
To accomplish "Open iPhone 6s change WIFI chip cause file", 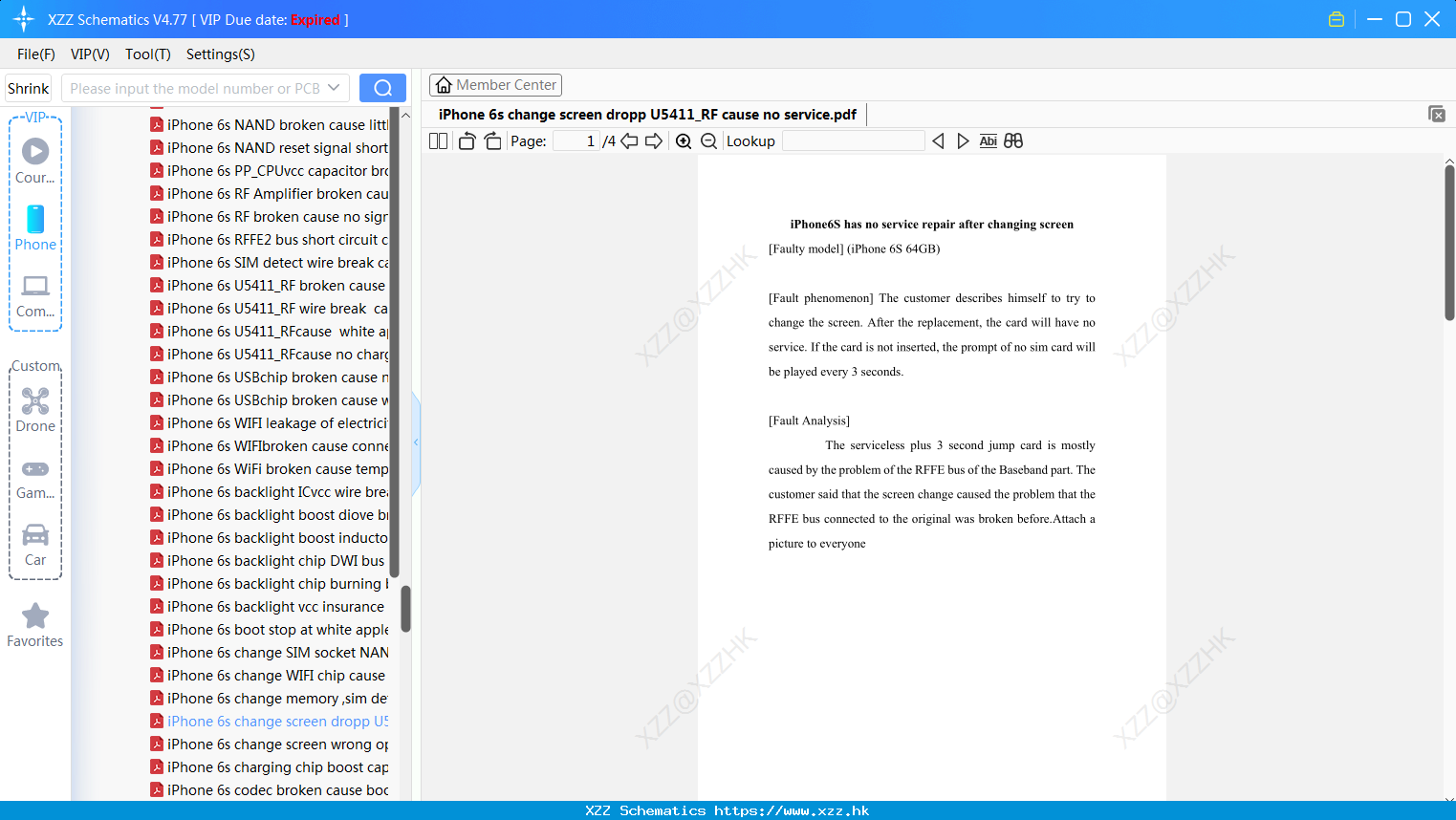I will click(270, 676).
